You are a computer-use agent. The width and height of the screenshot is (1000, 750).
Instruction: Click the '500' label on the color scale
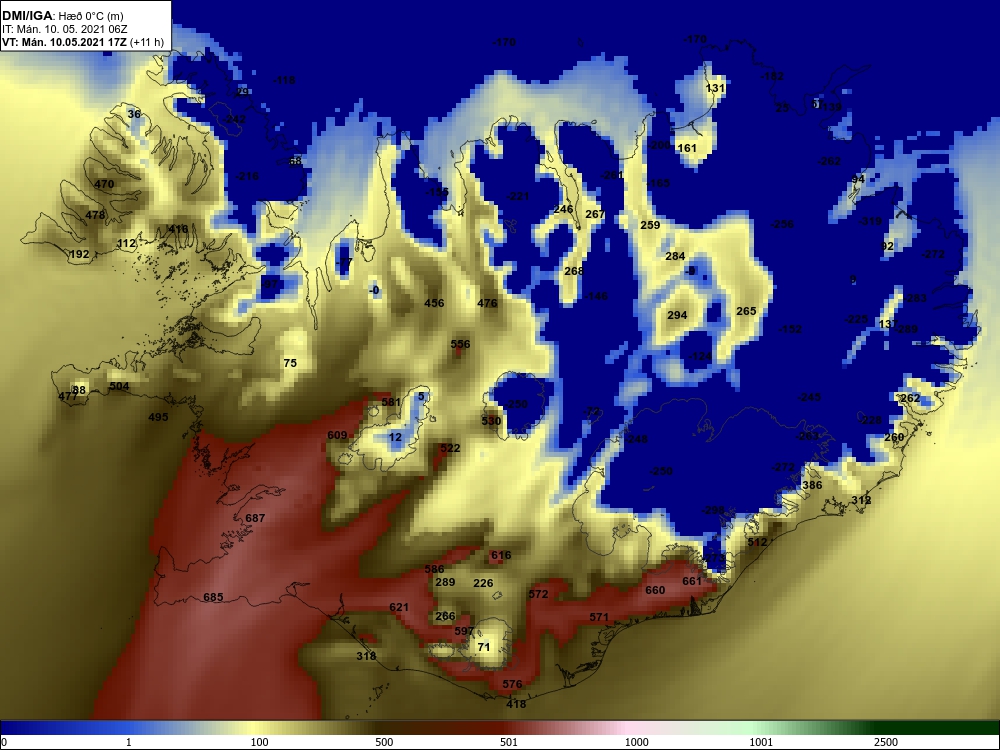tap(384, 742)
